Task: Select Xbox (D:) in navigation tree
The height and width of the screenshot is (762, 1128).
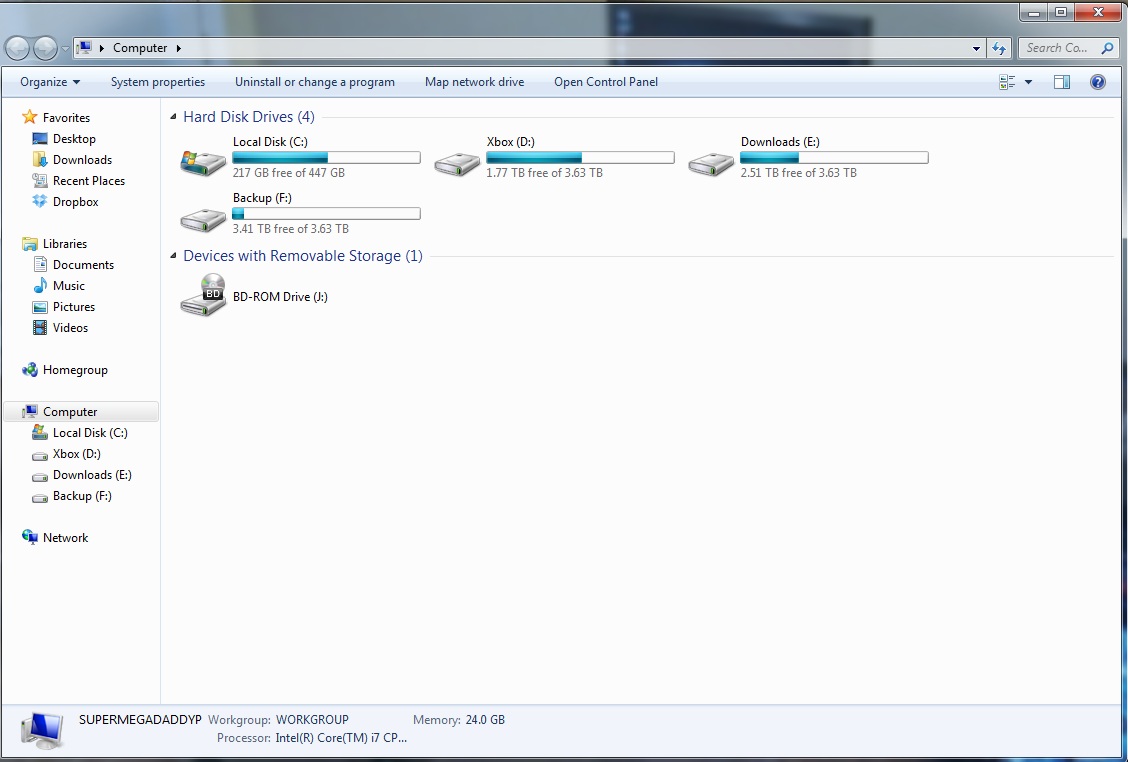Action: pyautogui.click(x=76, y=453)
